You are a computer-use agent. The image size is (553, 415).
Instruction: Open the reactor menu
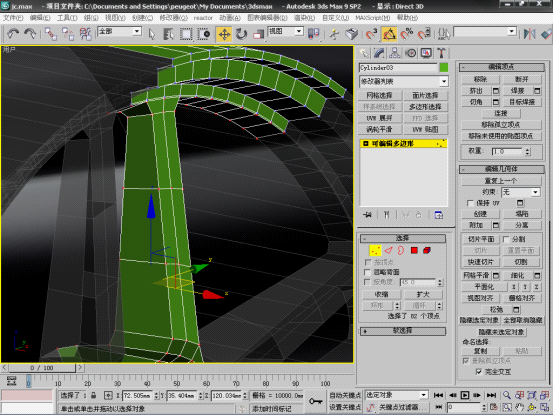click(203, 18)
